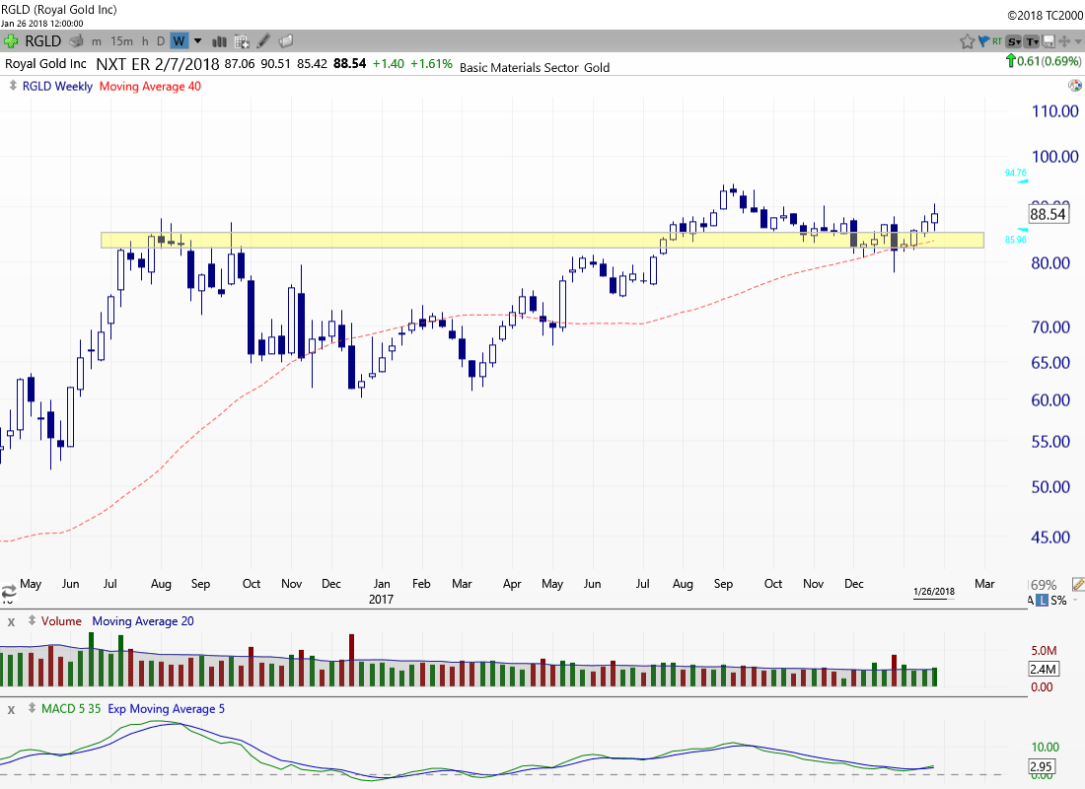Click the MACD 5 35 indicator label

pyautogui.click(x=70, y=709)
